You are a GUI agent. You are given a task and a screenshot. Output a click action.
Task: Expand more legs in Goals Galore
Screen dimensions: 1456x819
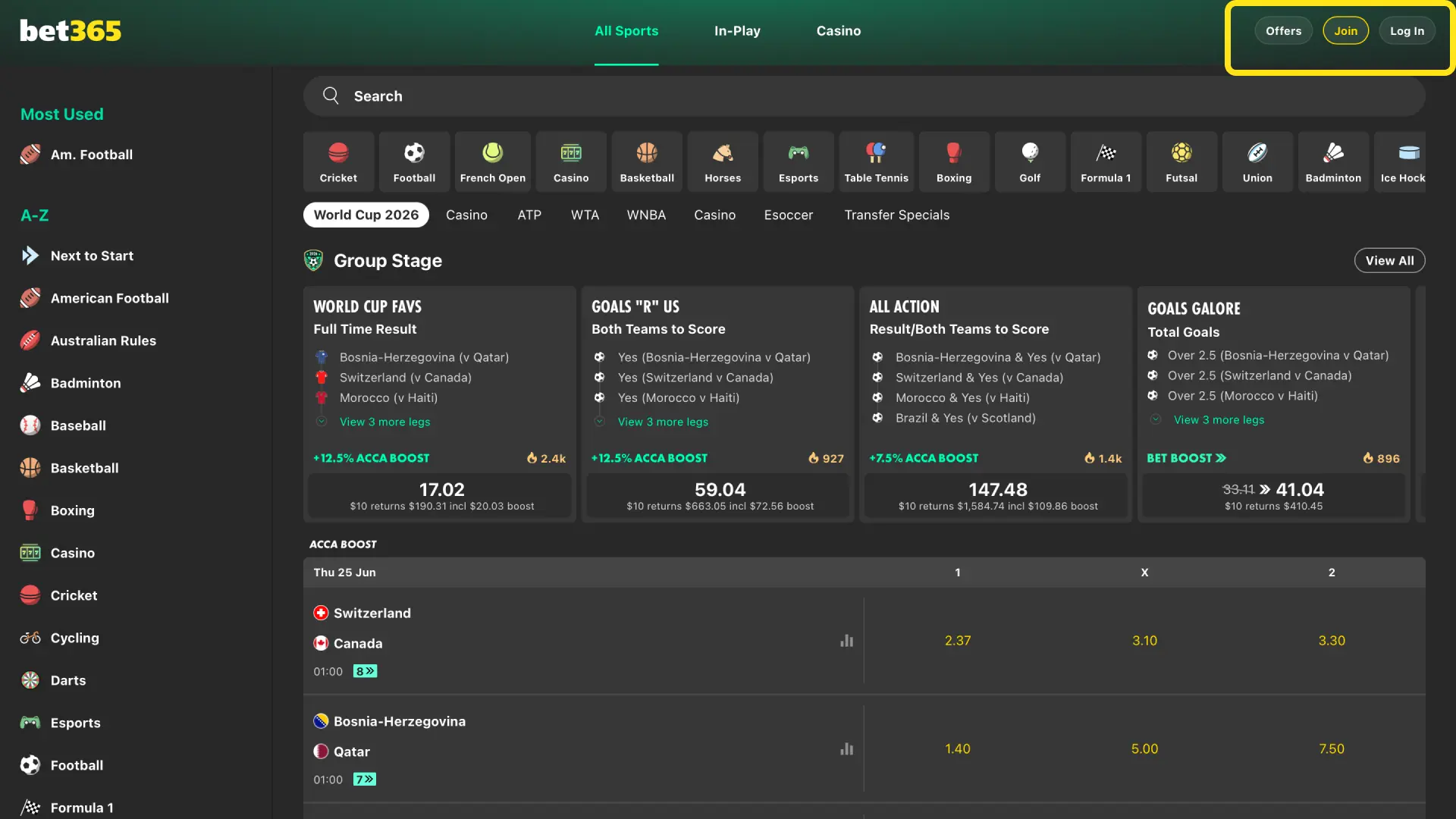(x=1219, y=420)
